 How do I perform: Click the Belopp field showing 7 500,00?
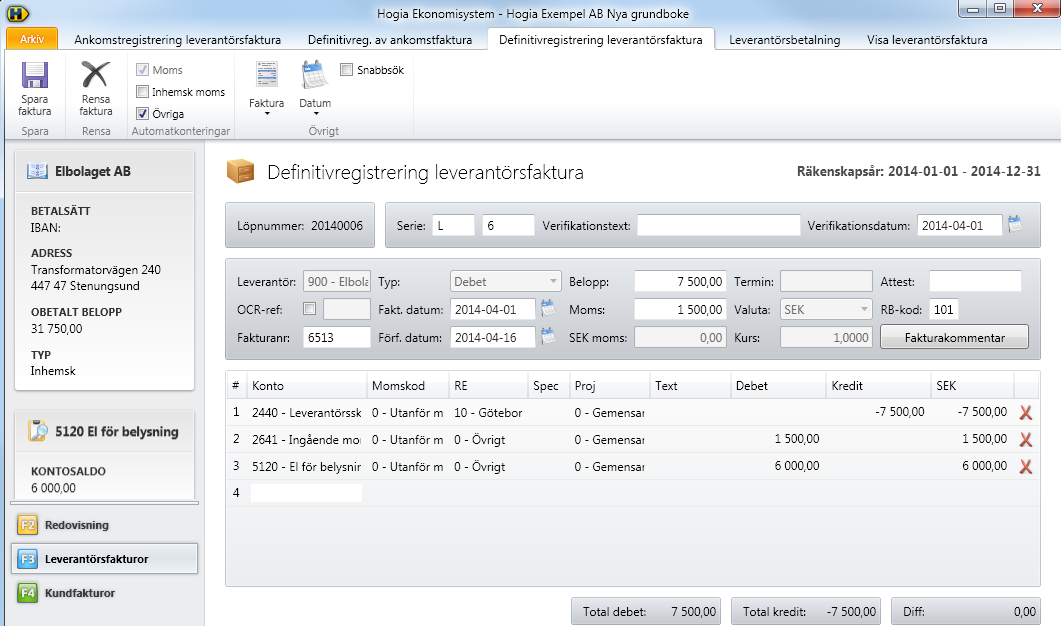tap(680, 281)
